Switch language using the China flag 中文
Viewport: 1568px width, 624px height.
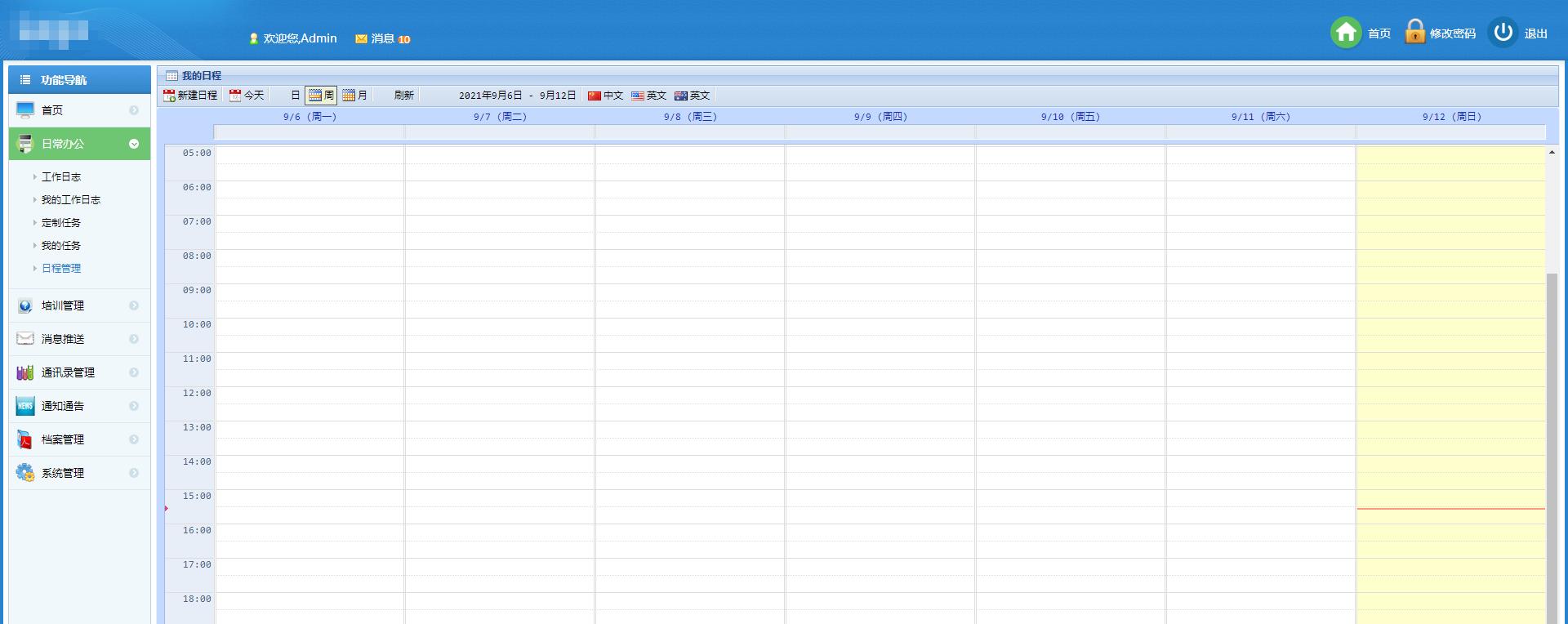[595, 96]
